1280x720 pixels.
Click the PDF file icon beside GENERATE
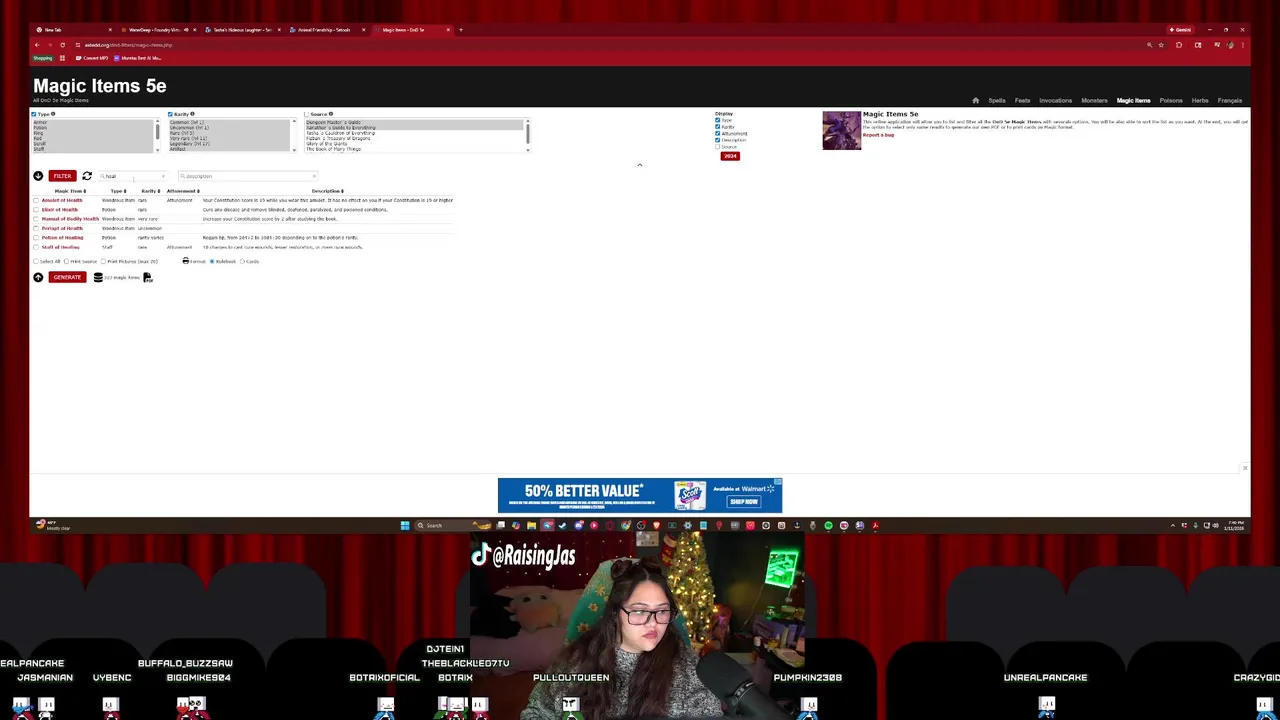point(148,277)
